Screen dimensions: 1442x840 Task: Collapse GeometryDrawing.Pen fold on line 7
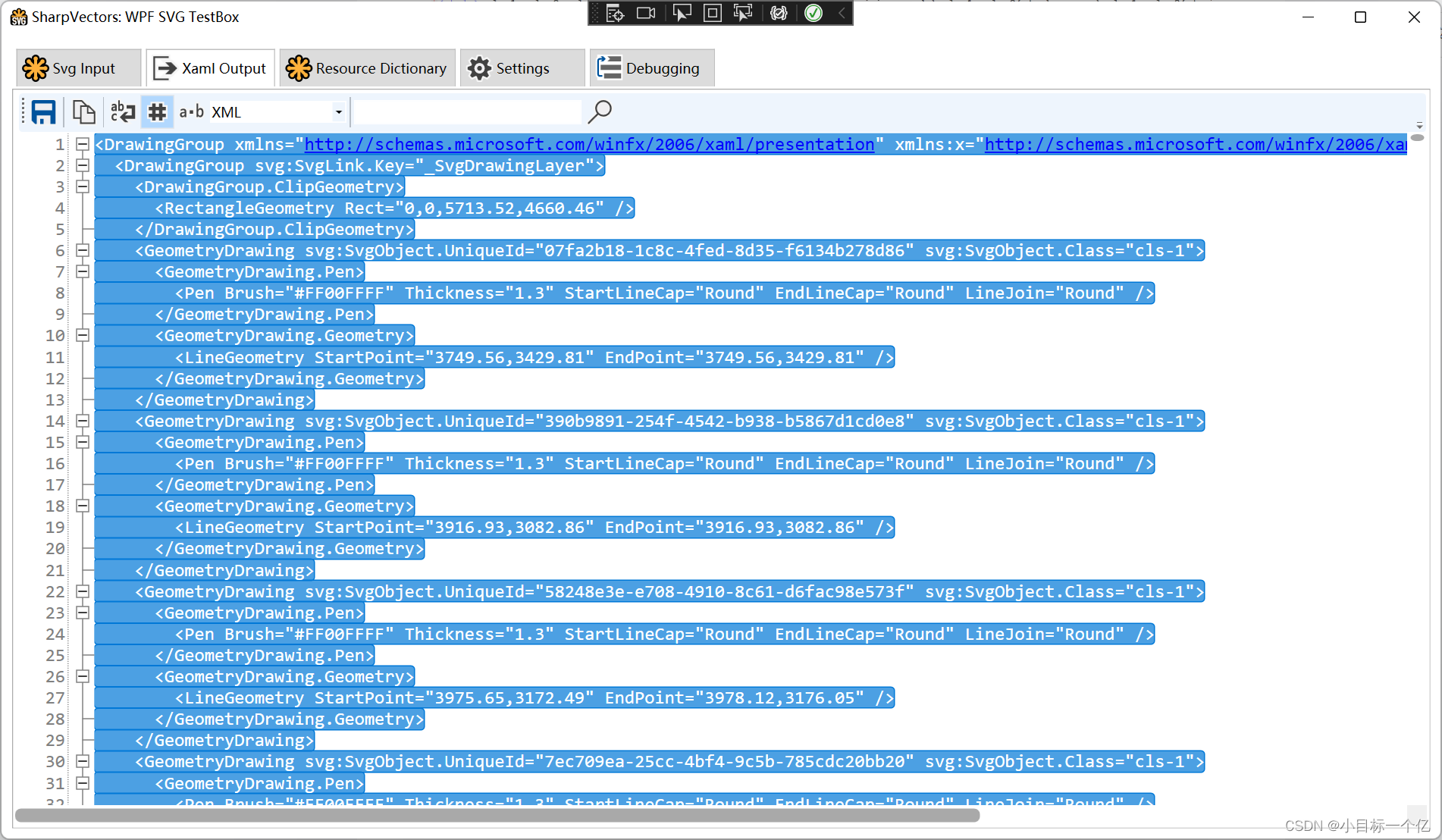83,271
